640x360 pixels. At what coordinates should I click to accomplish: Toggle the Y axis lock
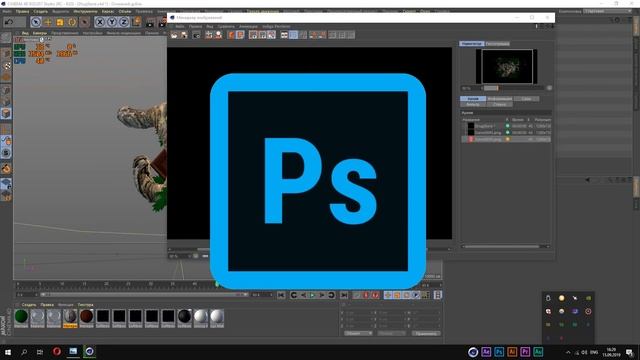[112, 22]
